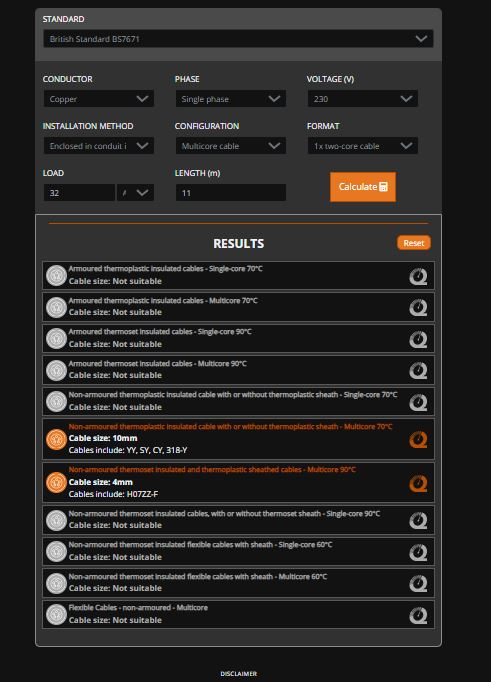This screenshot has height=682, width=491.
Task: Click cable reel icon for flexible cables Multicore 60°C
Action: pyautogui.click(x=418, y=583)
